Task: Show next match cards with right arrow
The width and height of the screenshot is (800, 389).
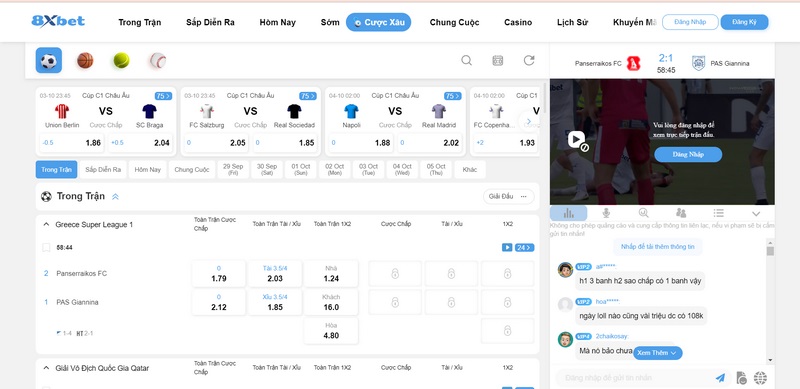Action: tap(529, 121)
